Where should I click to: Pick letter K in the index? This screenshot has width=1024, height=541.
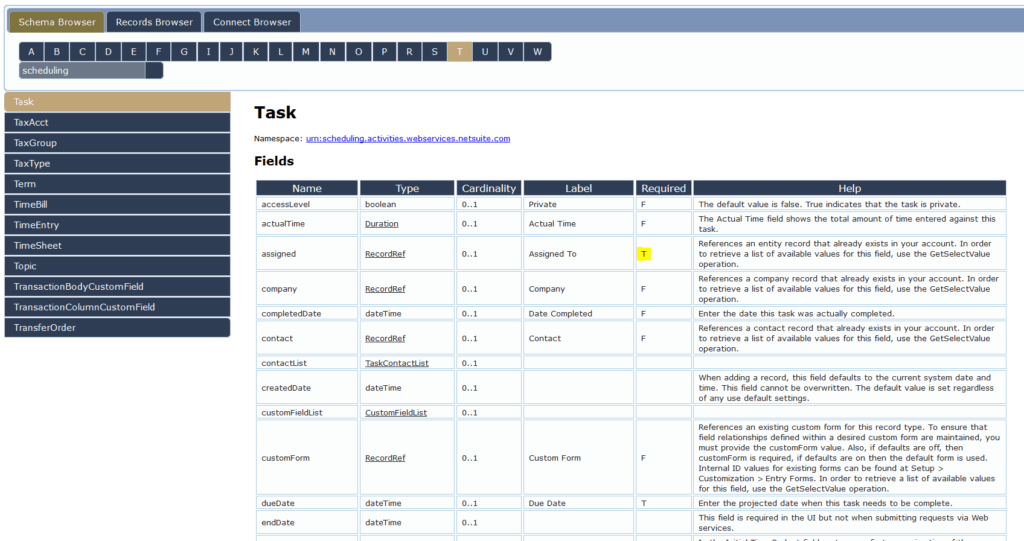pyautogui.click(x=256, y=52)
